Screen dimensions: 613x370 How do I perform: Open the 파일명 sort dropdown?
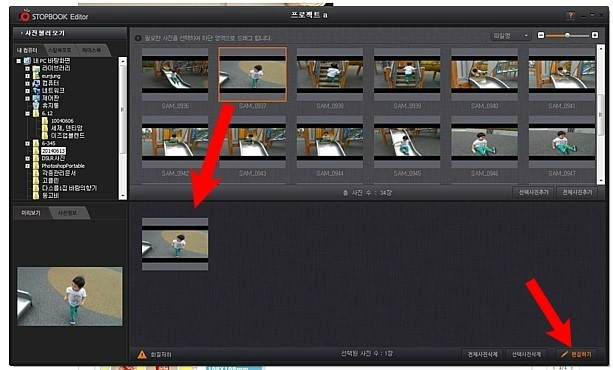(510, 36)
